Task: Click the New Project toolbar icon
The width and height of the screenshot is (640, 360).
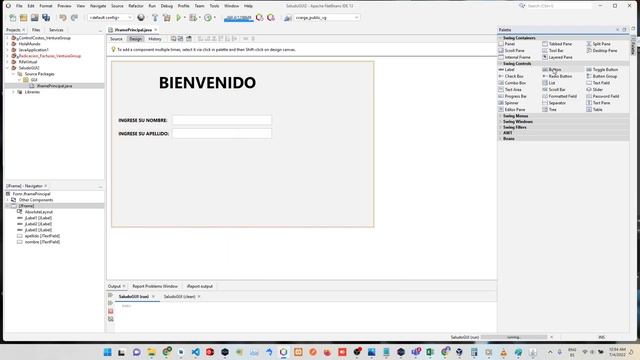Action: 24,18
